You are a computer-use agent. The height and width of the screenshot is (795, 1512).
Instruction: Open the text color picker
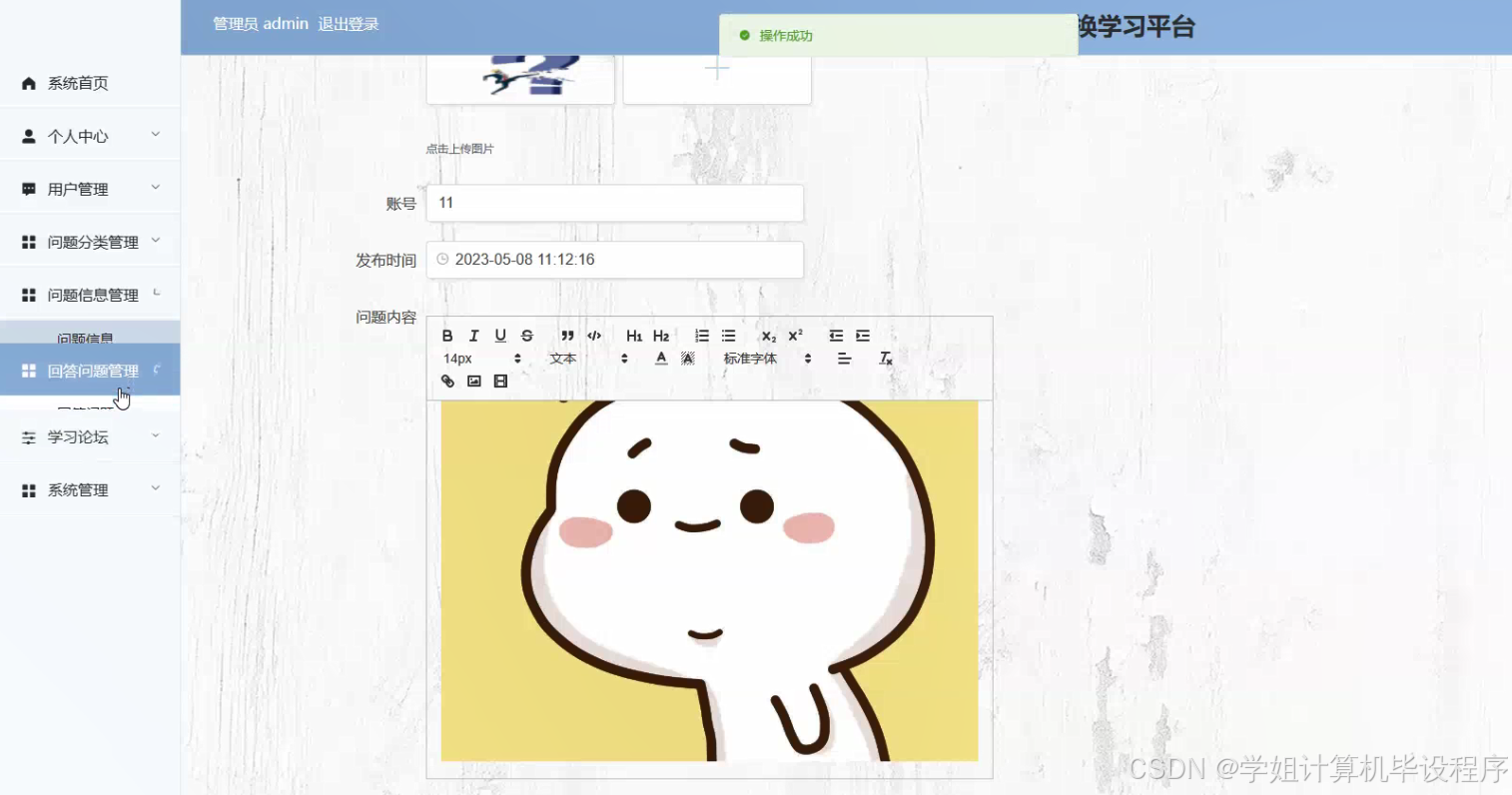point(661,359)
